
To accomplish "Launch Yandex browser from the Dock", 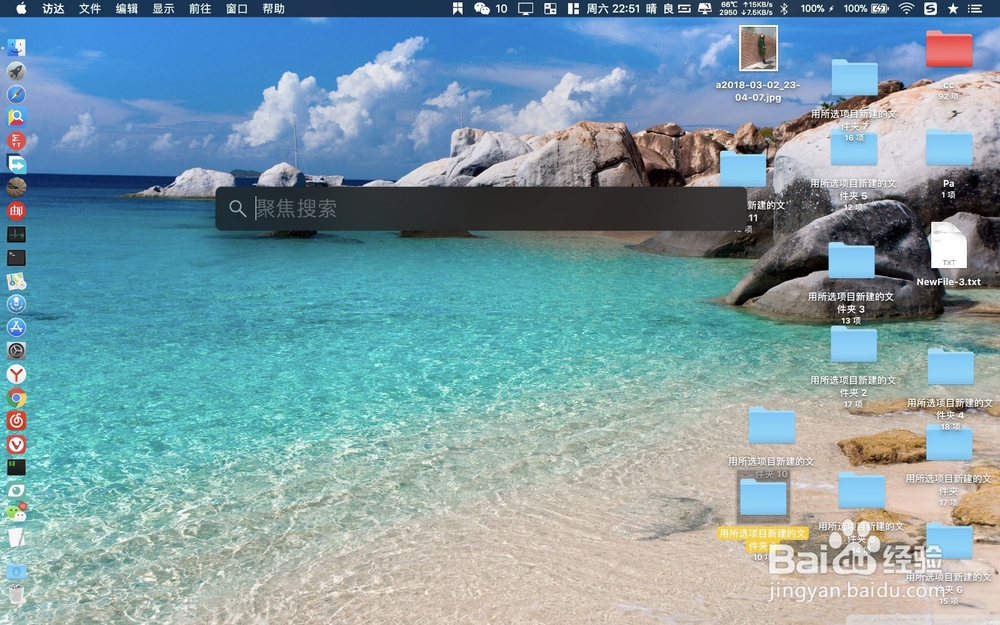I will pyautogui.click(x=17, y=374).
